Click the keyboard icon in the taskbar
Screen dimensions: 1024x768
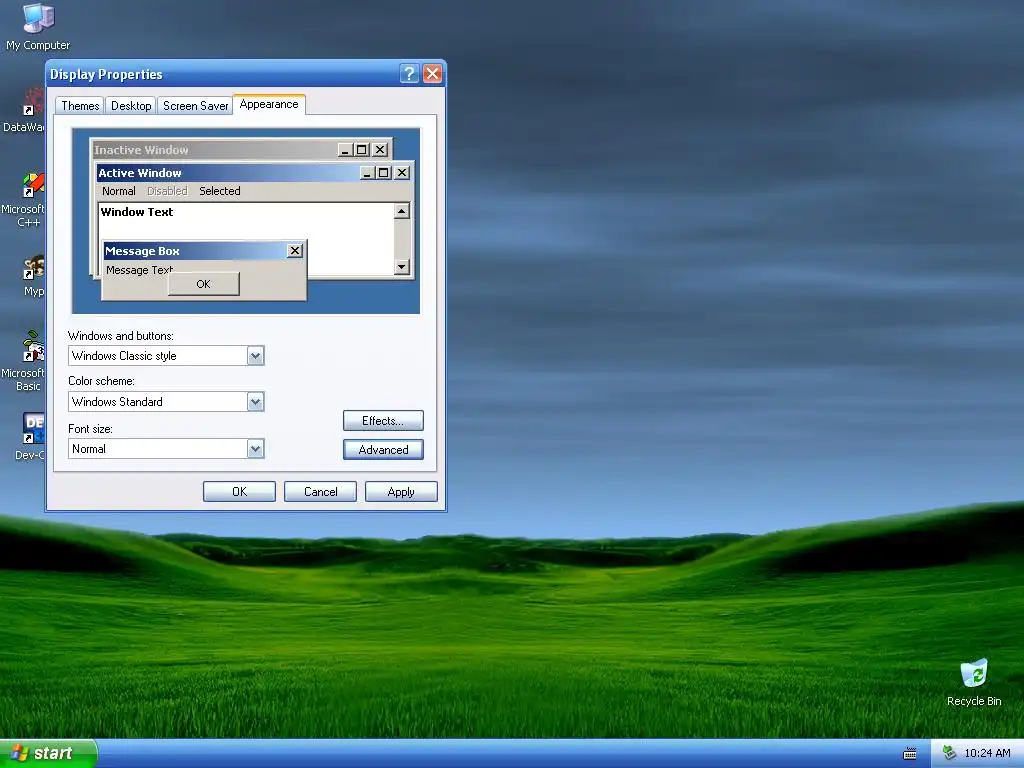[909, 754]
